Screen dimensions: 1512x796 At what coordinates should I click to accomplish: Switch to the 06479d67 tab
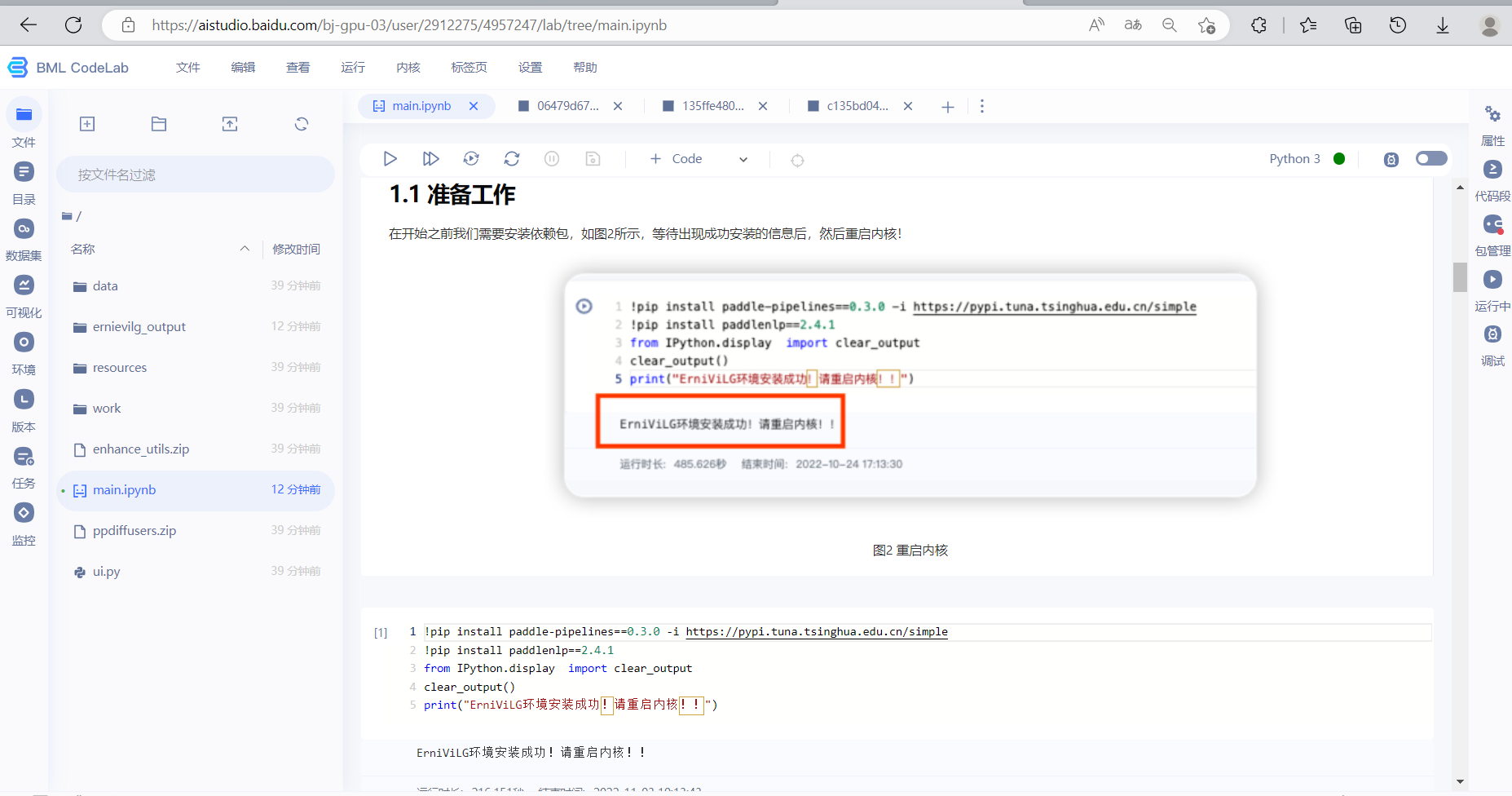(567, 106)
